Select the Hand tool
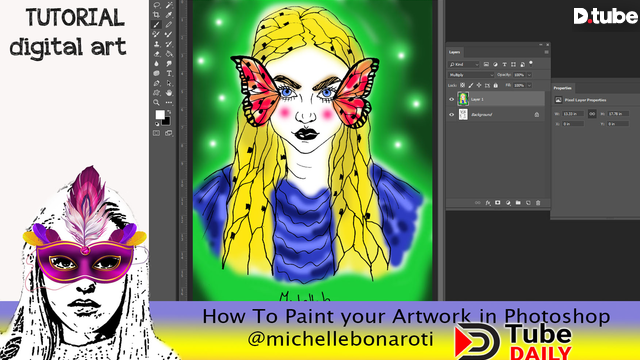 click(x=169, y=93)
